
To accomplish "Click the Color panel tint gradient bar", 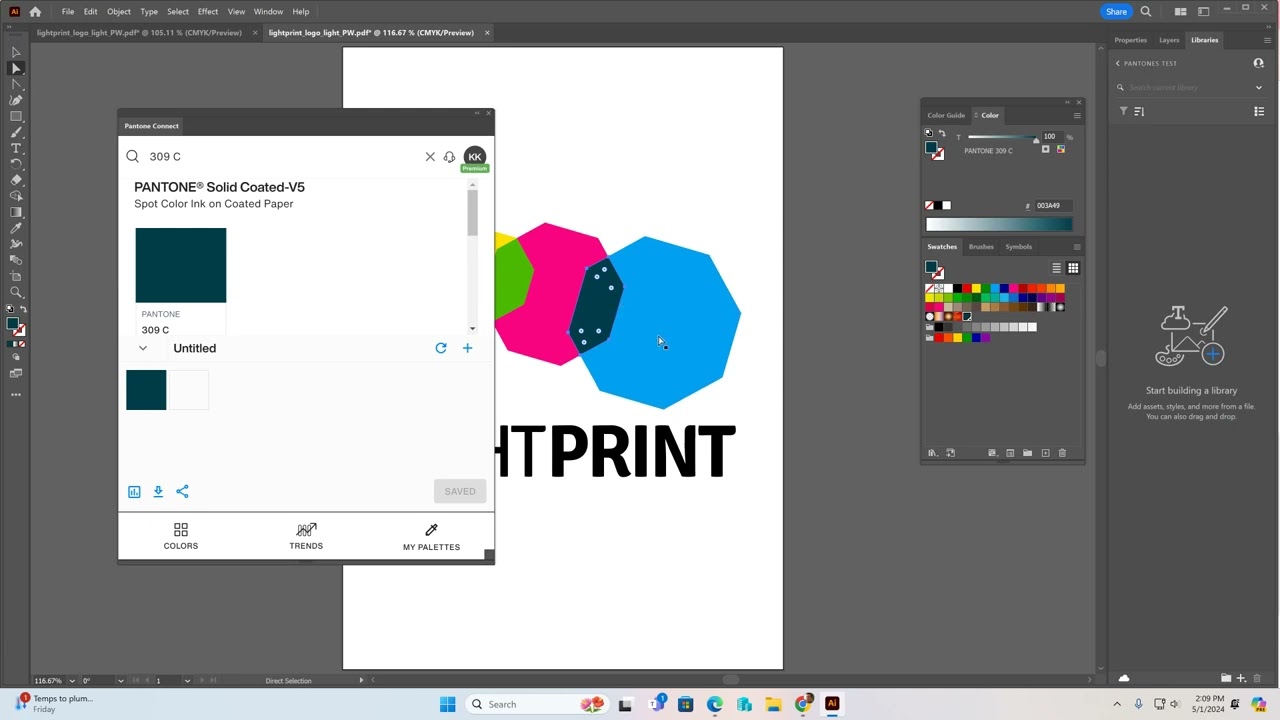I will click(x=999, y=225).
